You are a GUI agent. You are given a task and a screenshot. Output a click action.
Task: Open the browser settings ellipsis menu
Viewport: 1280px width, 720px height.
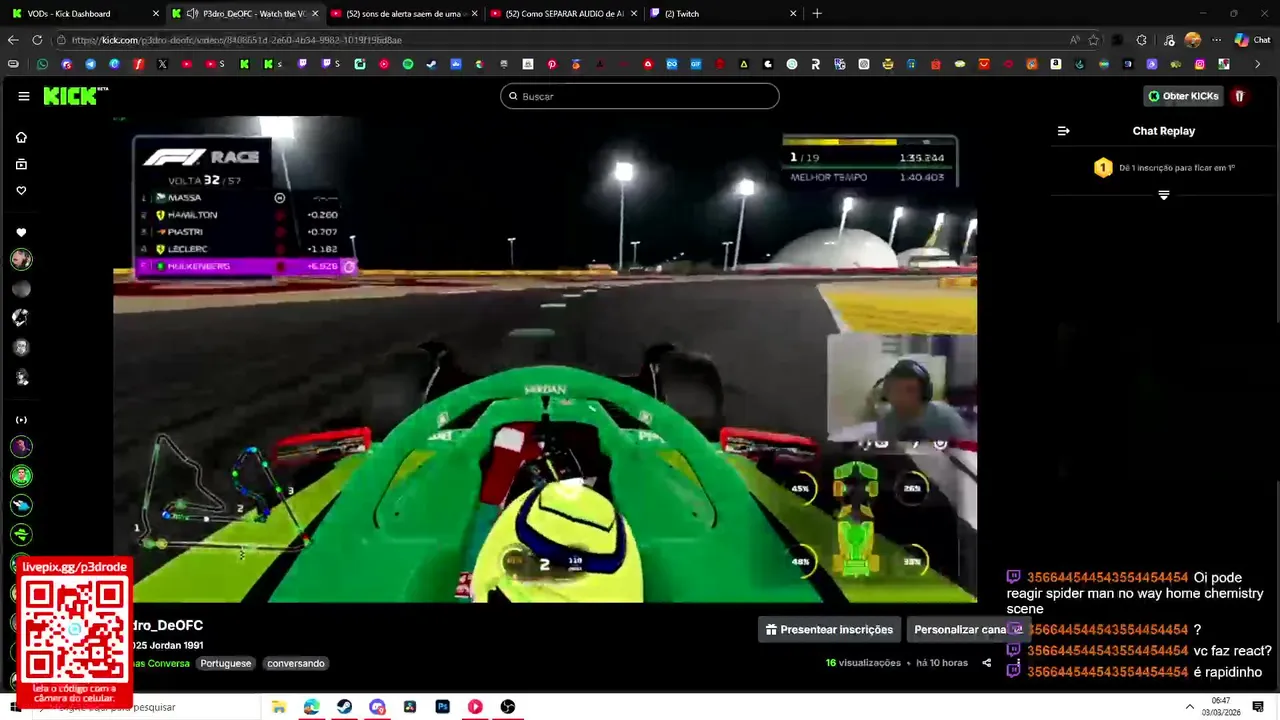click(x=1217, y=40)
